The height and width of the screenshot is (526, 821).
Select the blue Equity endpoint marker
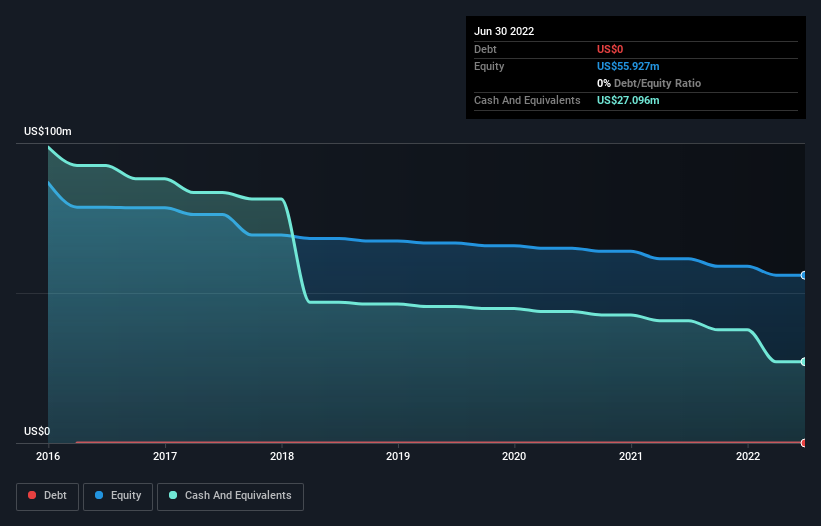click(x=804, y=275)
